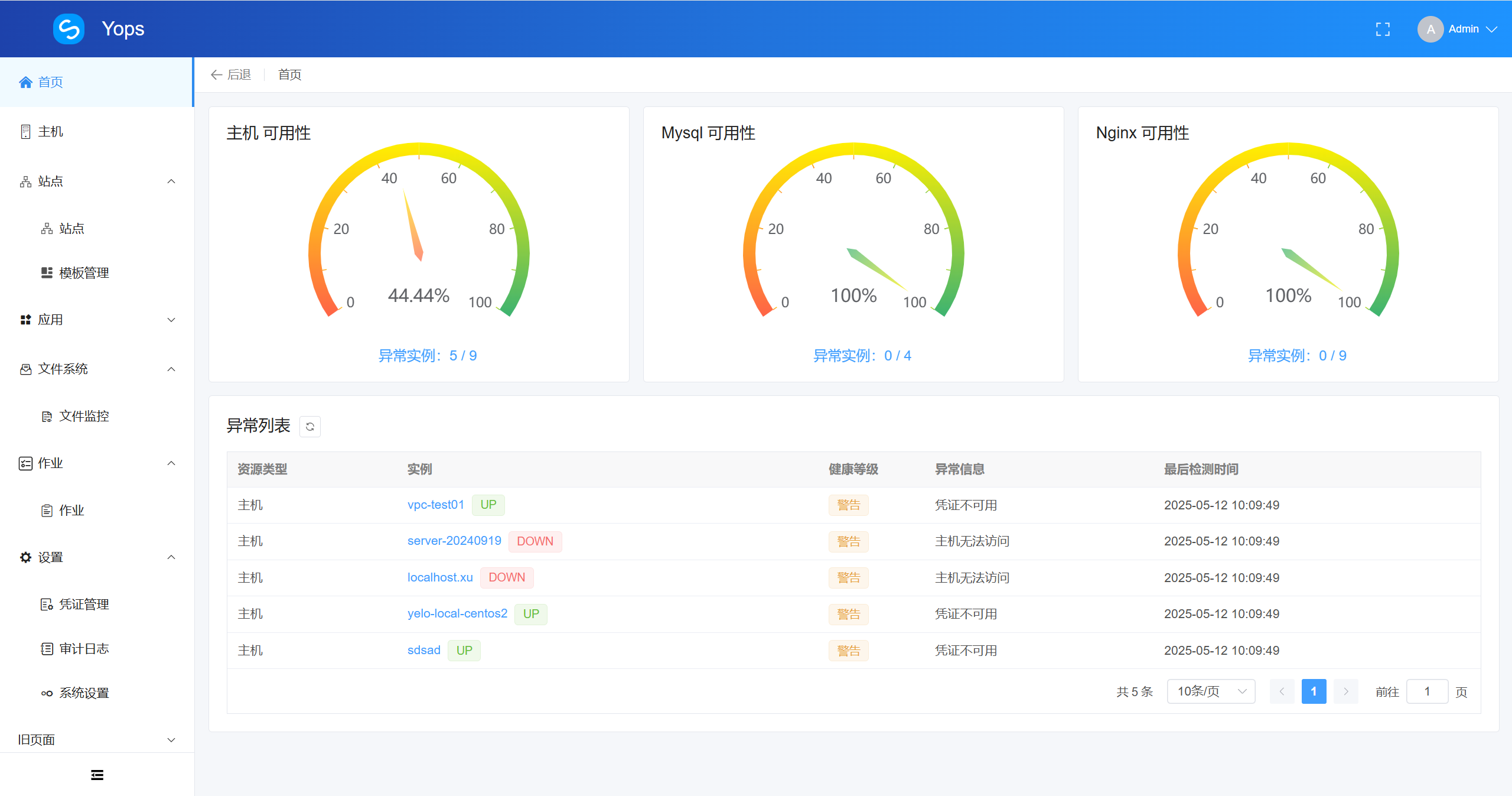Screen dimensions: 1512x796
Task: Open the 10条/页 page size dropdown
Action: pyautogui.click(x=1211, y=691)
